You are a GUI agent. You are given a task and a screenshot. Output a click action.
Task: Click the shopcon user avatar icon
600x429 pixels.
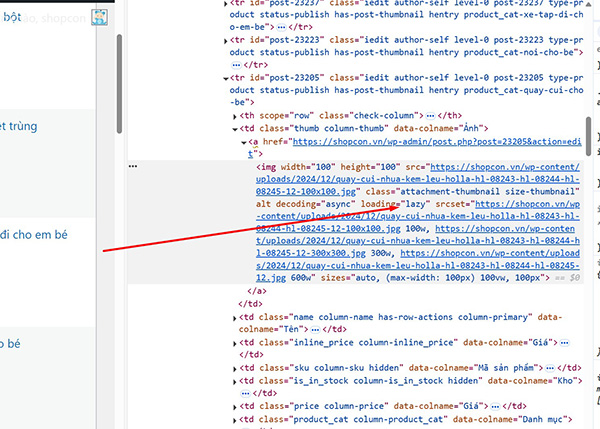[x=99, y=17]
